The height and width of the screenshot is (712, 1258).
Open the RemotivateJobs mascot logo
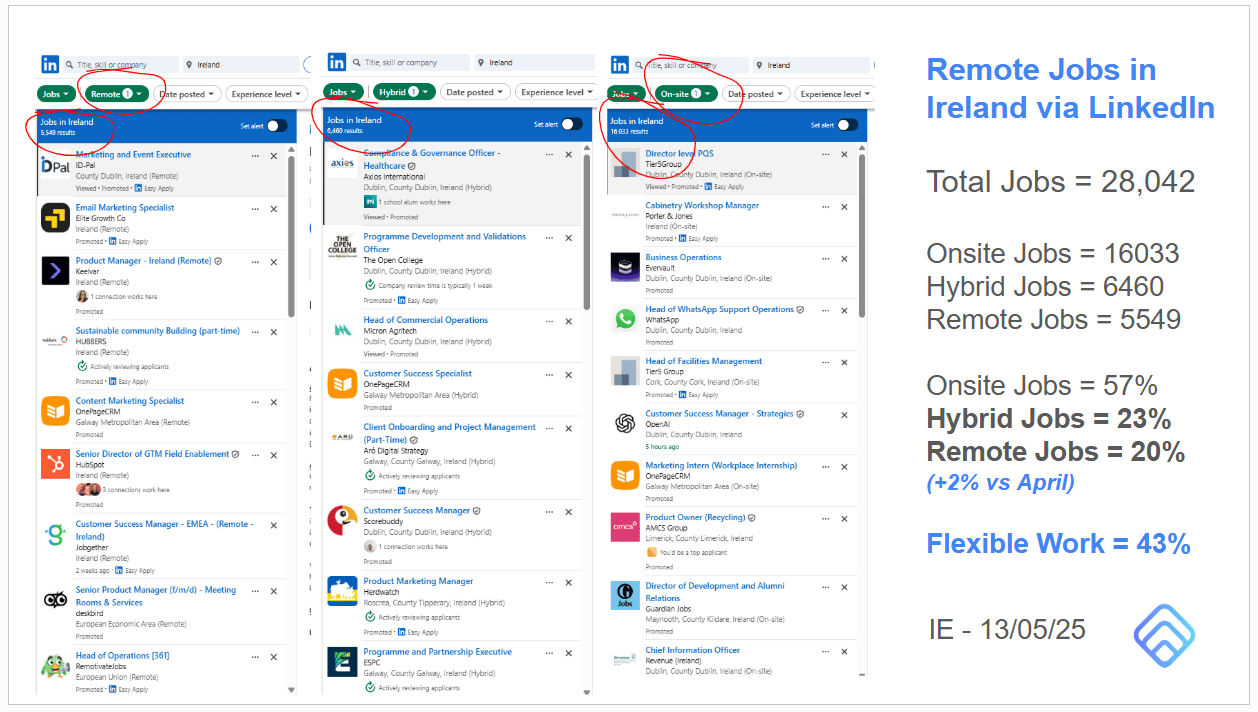pyautogui.click(x=55, y=666)
